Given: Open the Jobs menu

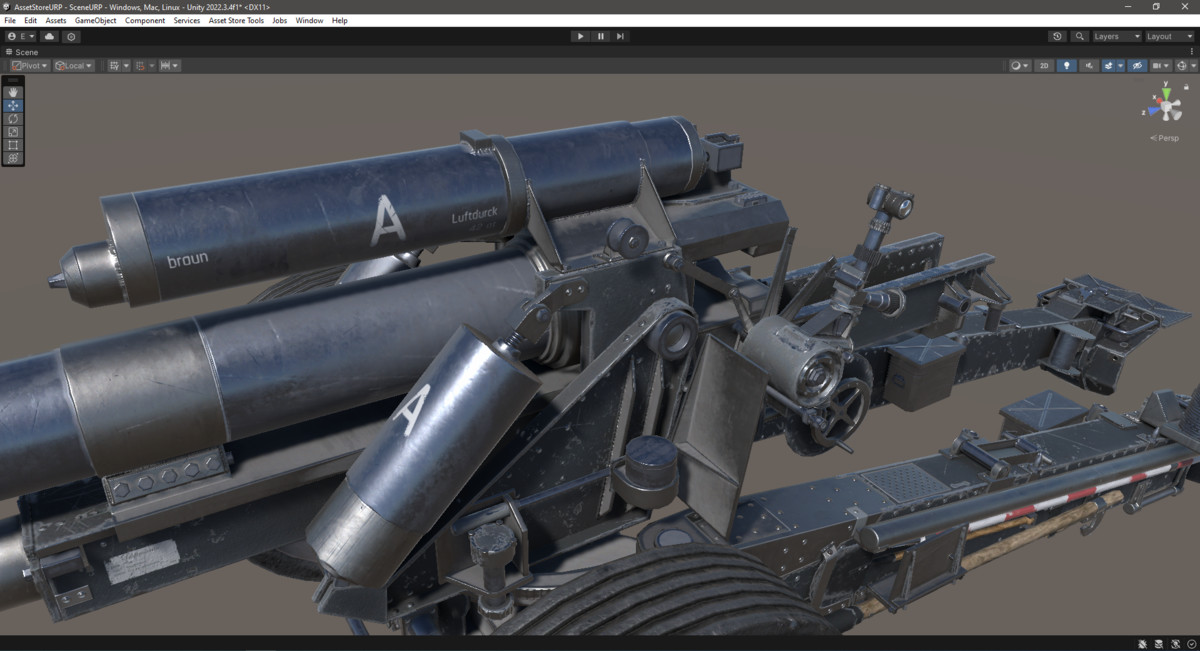Looking at the screenshot, I should [x=280, y=20].
